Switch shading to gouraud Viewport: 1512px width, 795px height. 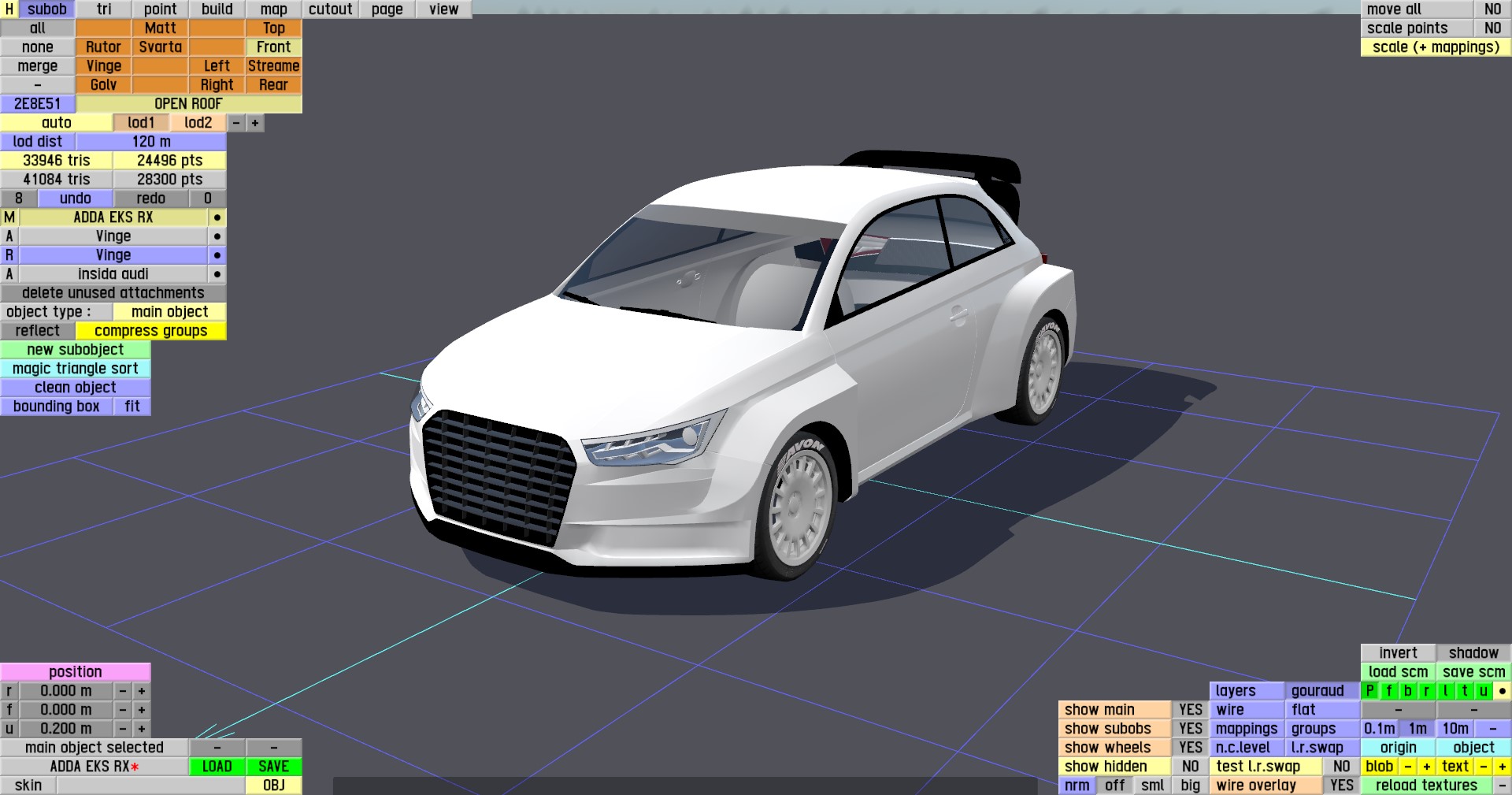[1323, 690]
